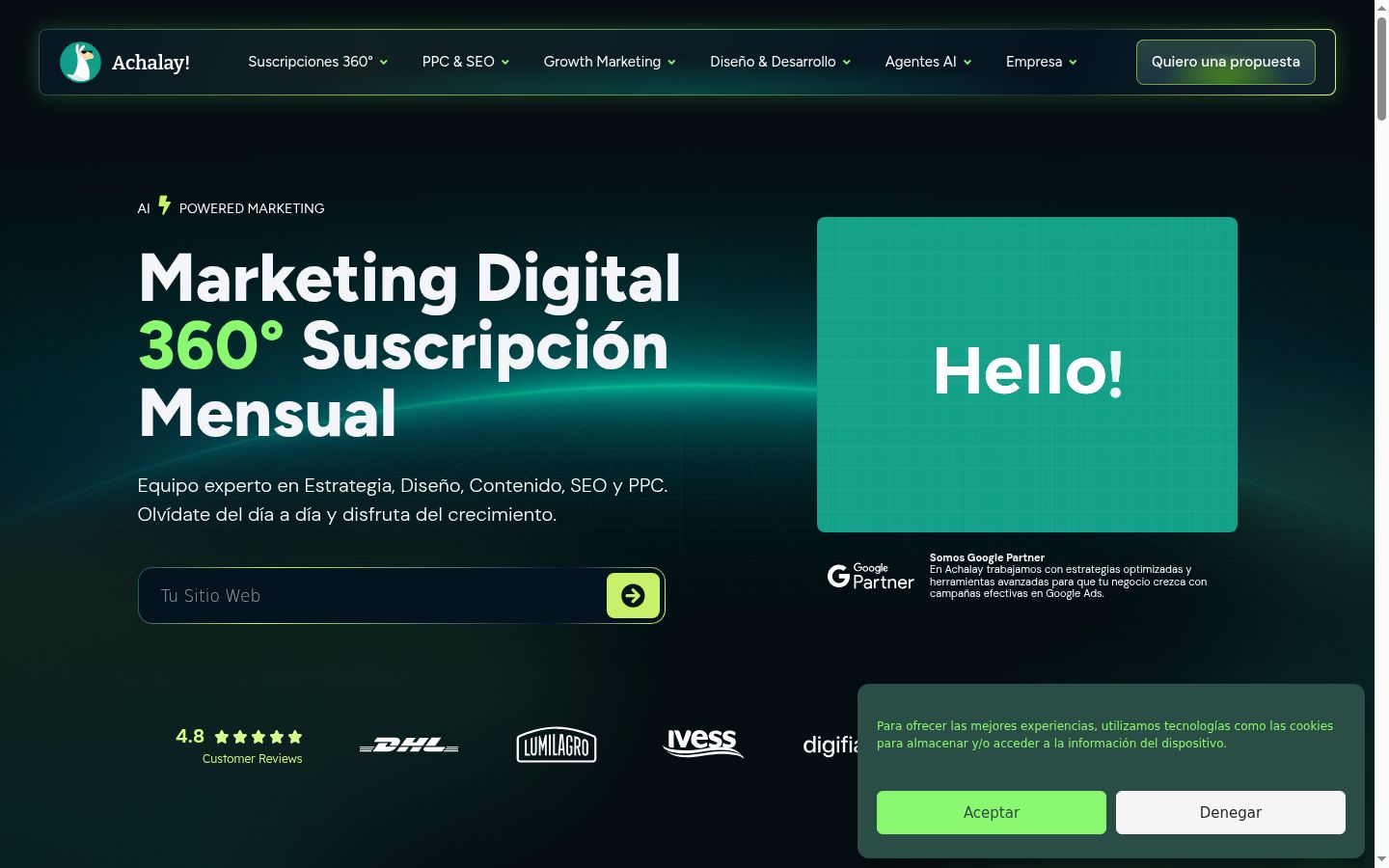
Task: Open the Diseño & Desarrollo menu
Action: pyautogui.click(x=773, y=62)
